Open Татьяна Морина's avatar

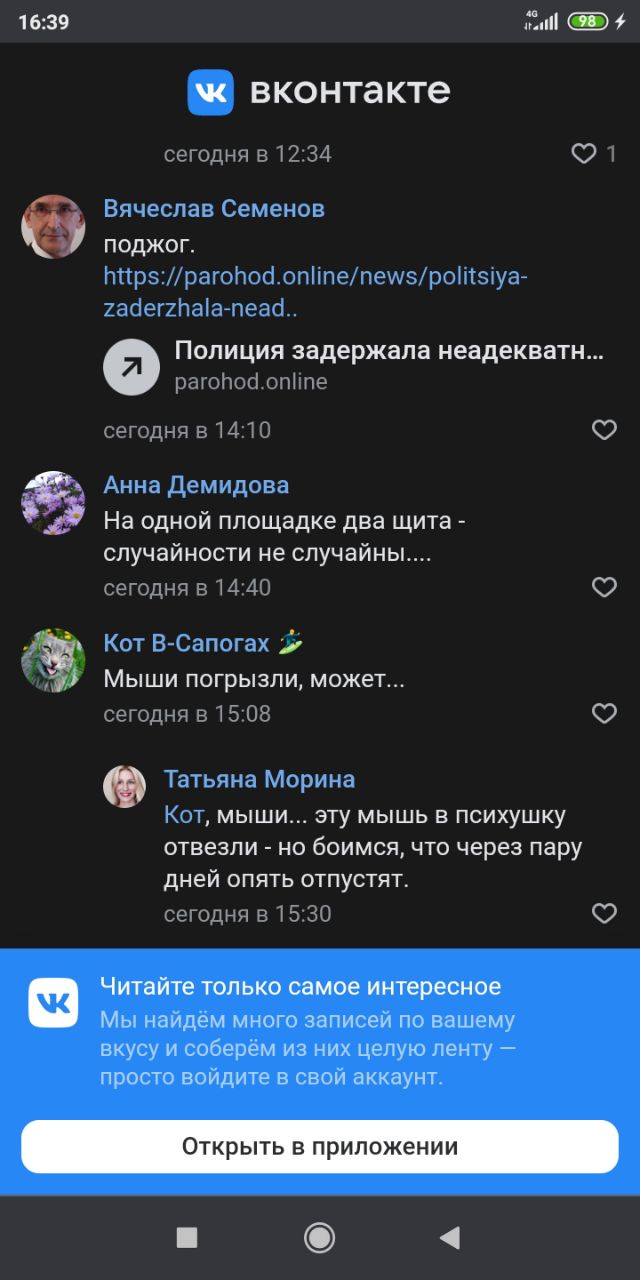coord(125,786)
